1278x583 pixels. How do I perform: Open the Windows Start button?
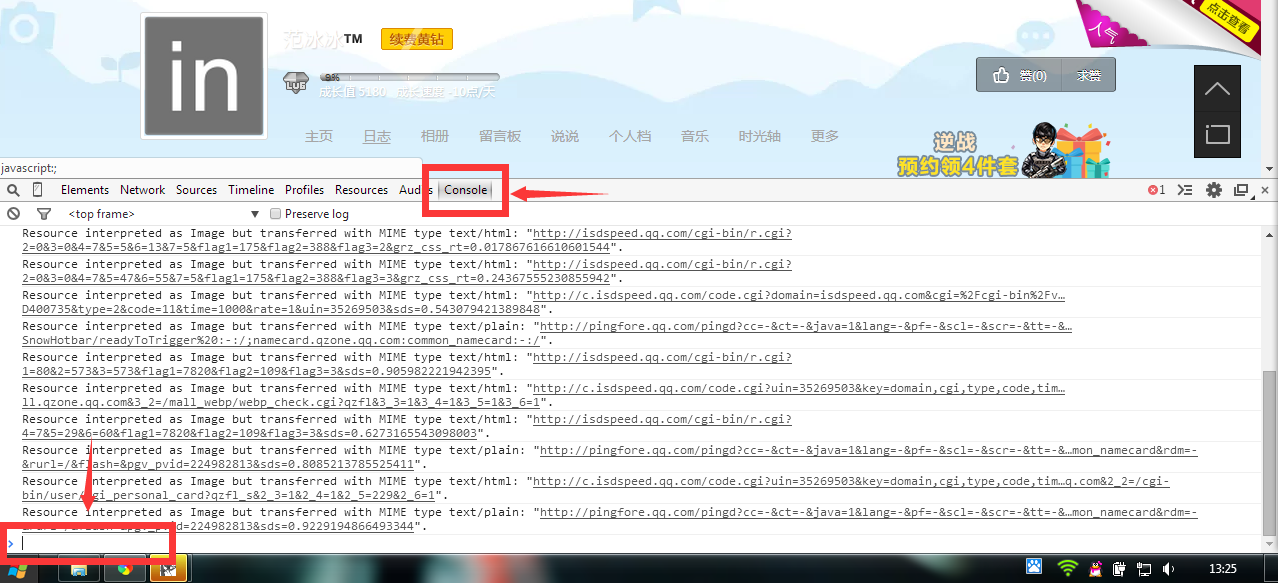[19, 569]
